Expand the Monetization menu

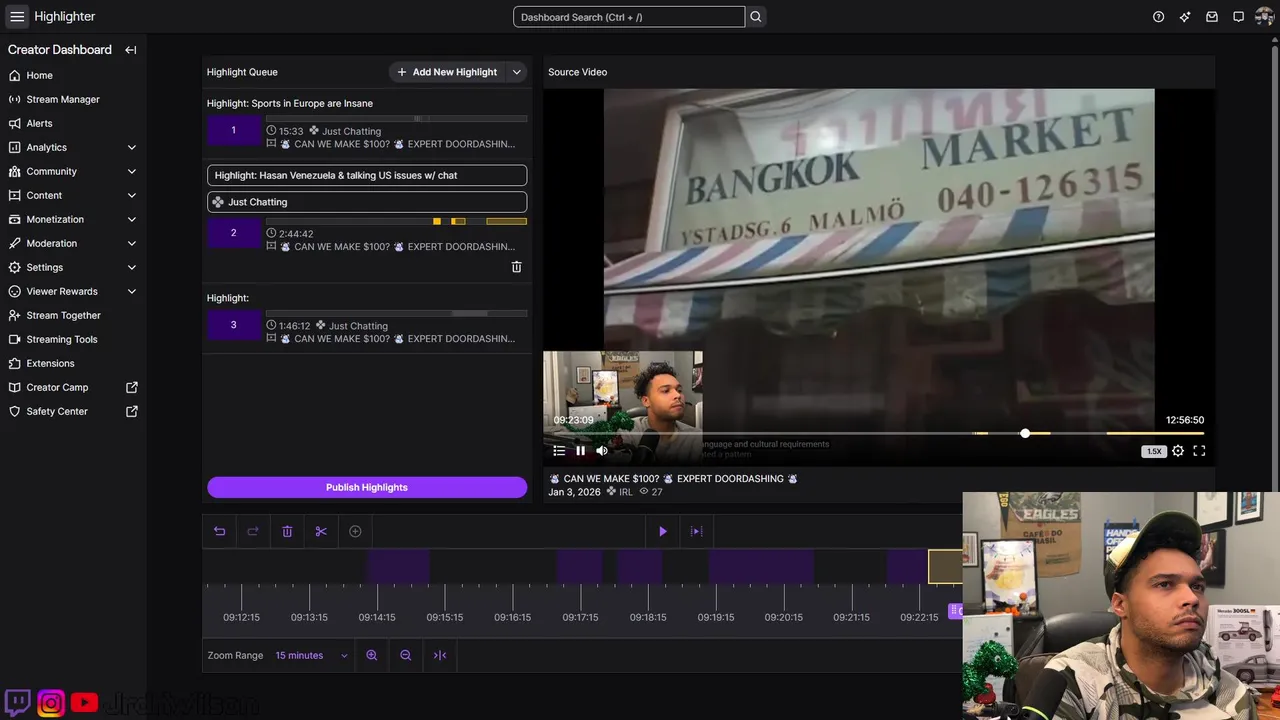[x=132, y=219]
